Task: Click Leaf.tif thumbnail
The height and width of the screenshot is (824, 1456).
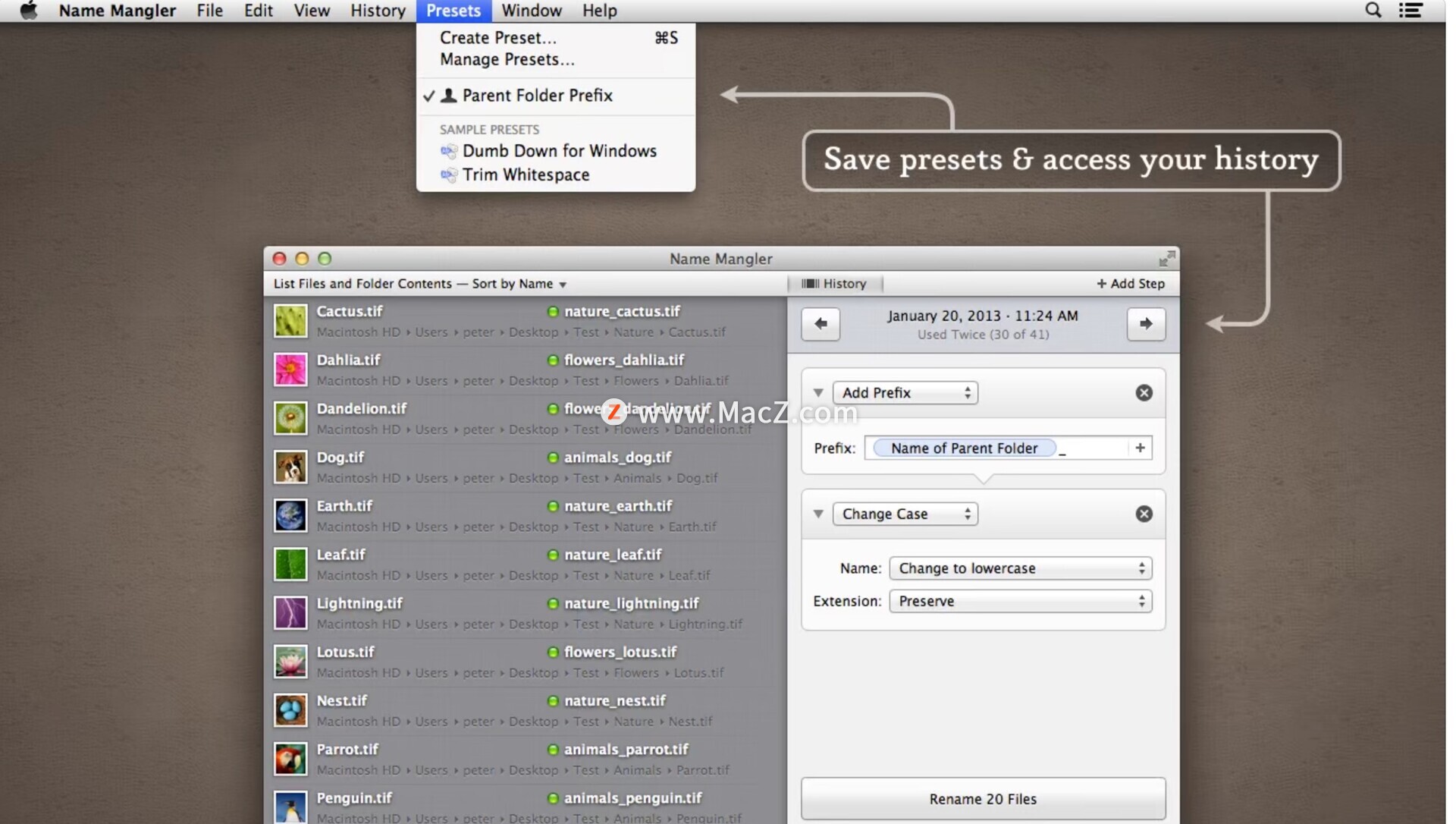Action: click(x=290, y=565)
